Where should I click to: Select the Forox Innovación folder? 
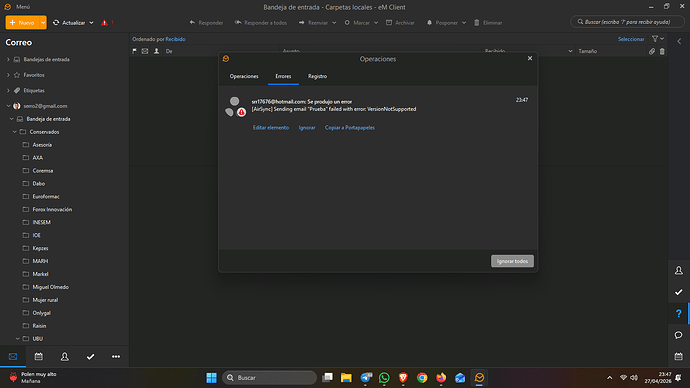click(x=52, y=209)
